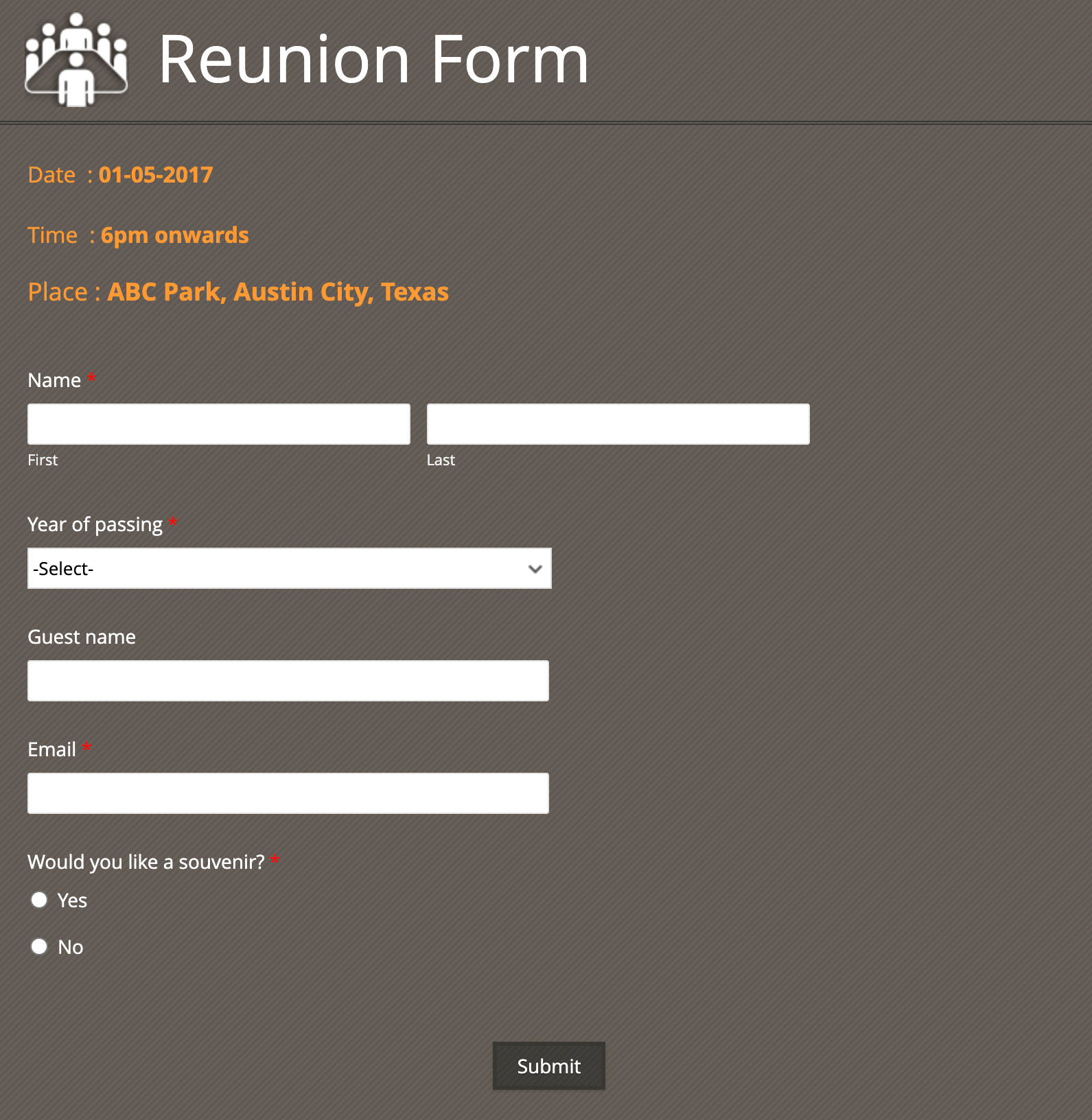The image size is (1092, 1120).
Task: Click inside the Email input field
Action: (x=288, y=793)
